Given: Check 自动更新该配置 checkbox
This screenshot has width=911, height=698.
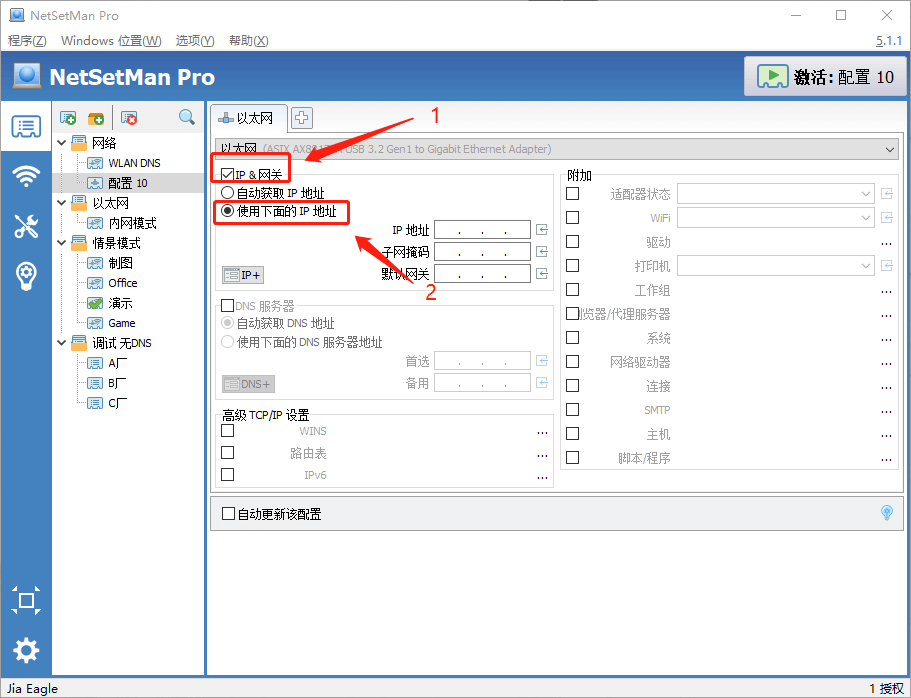Looking at the screenshot, I should tap(228, 513).
